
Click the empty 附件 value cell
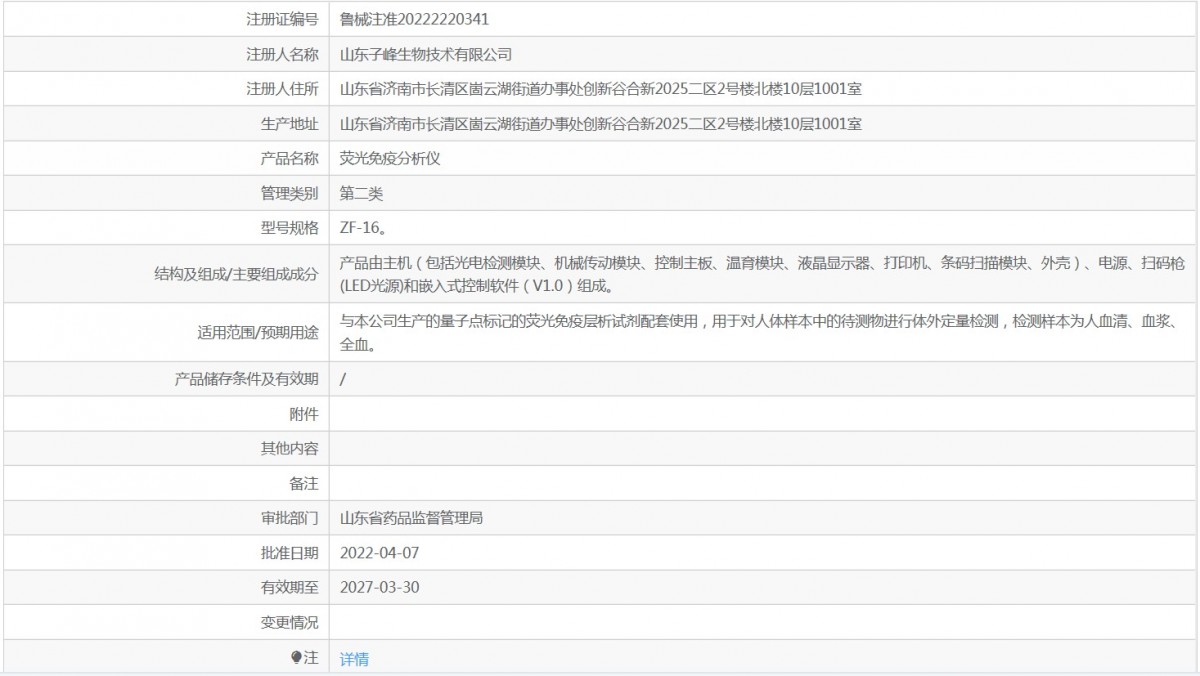pos(763,414)
